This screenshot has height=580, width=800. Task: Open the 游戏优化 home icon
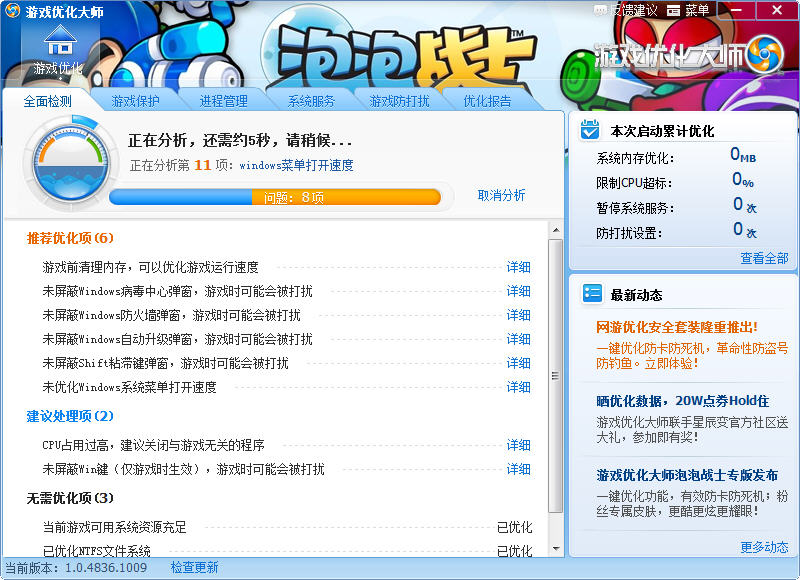[x=59, y=50]
